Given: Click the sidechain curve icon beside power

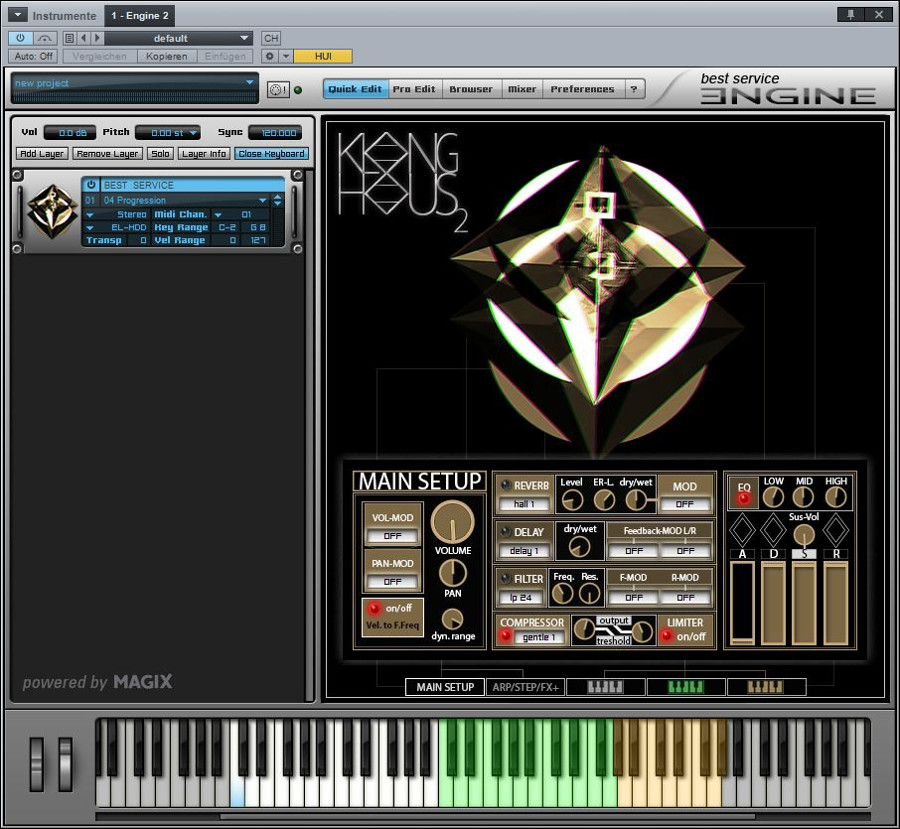Looking at the screenshot, I should click(x=44, y=38).
